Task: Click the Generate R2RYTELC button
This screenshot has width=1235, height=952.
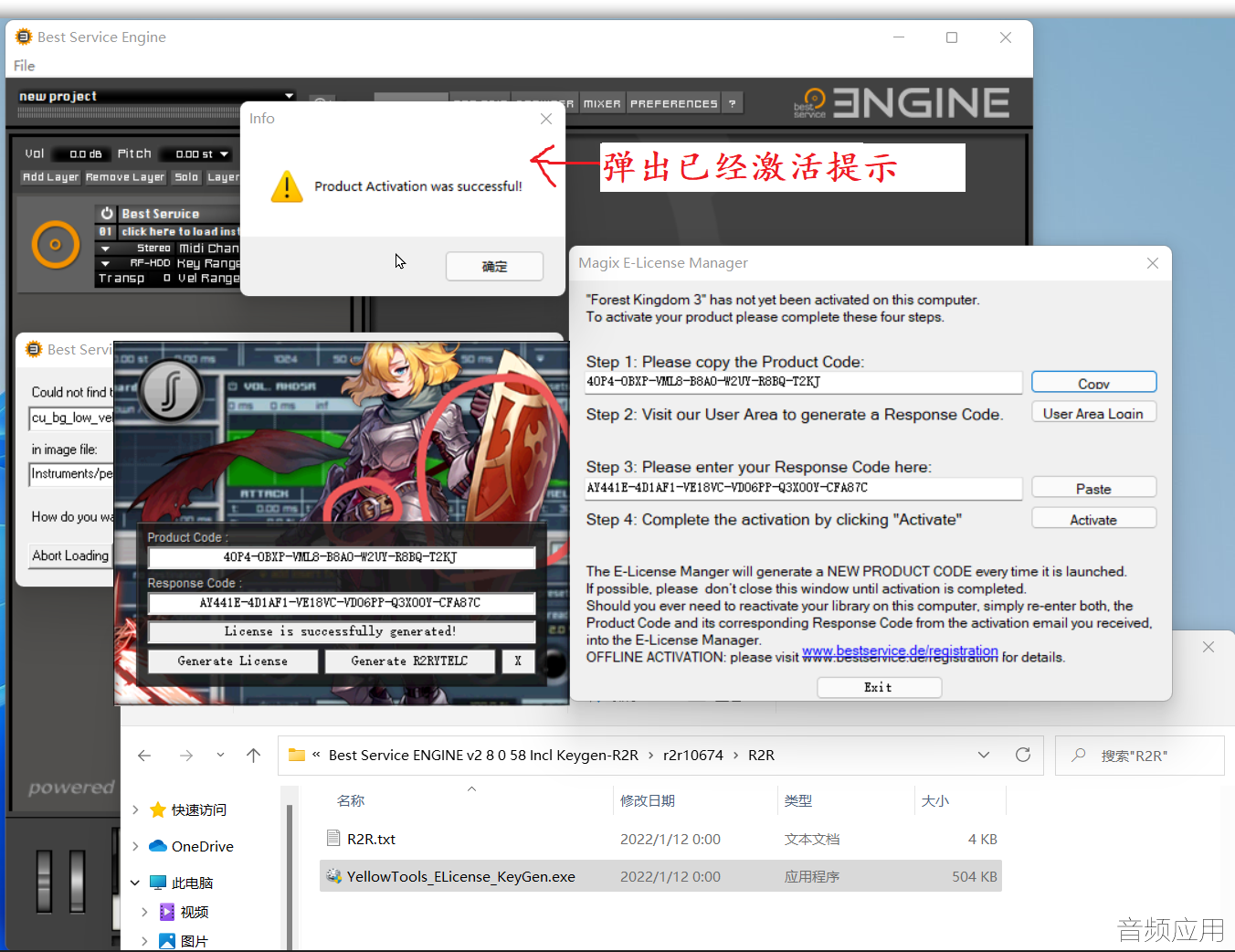Action: coord(409,661)
